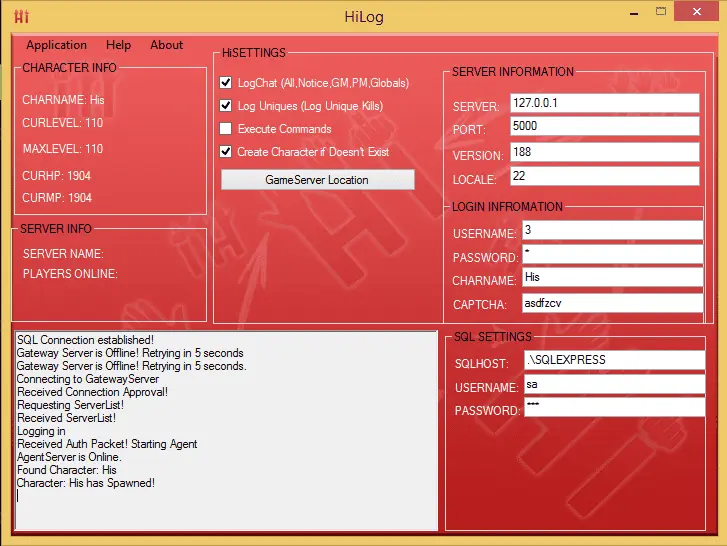Click the 'SQL Connection established!' log line
Viewport: 727px width, 546px height.
[x=85, y=340]
